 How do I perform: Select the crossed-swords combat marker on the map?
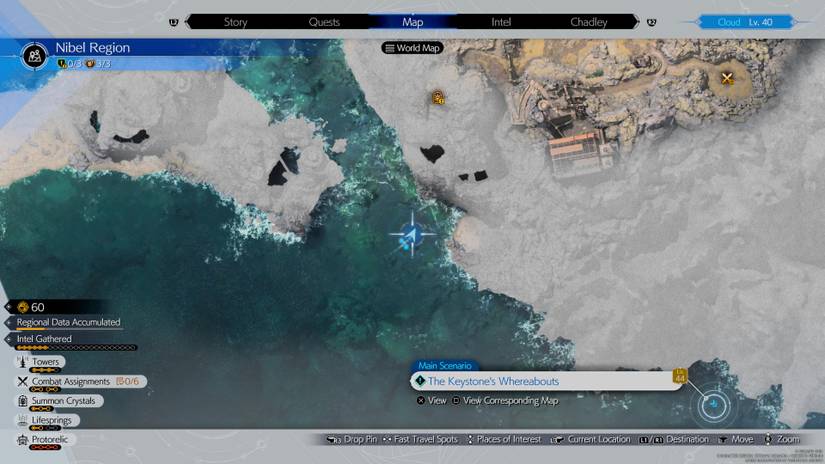point(727,78)
